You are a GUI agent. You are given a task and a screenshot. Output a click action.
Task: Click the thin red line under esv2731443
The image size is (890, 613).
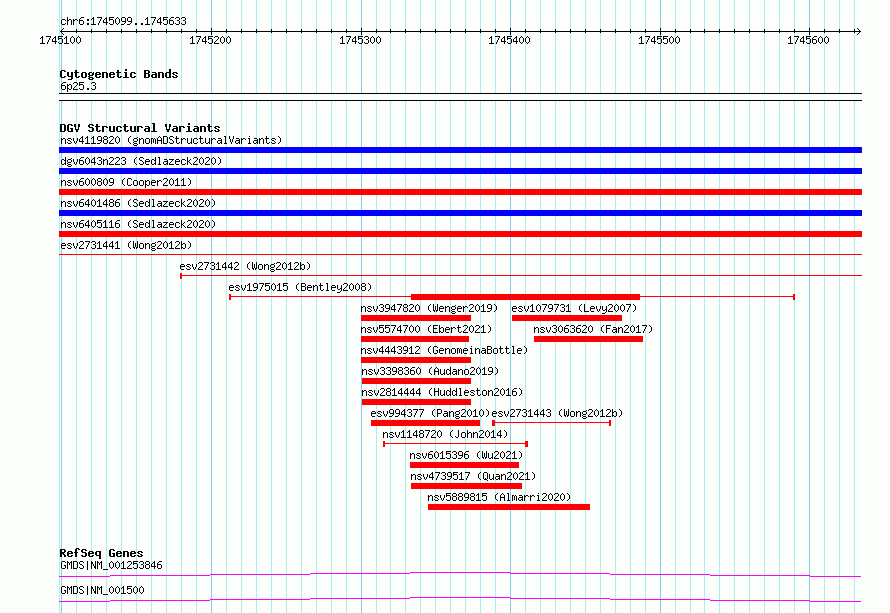coord(552,423)
